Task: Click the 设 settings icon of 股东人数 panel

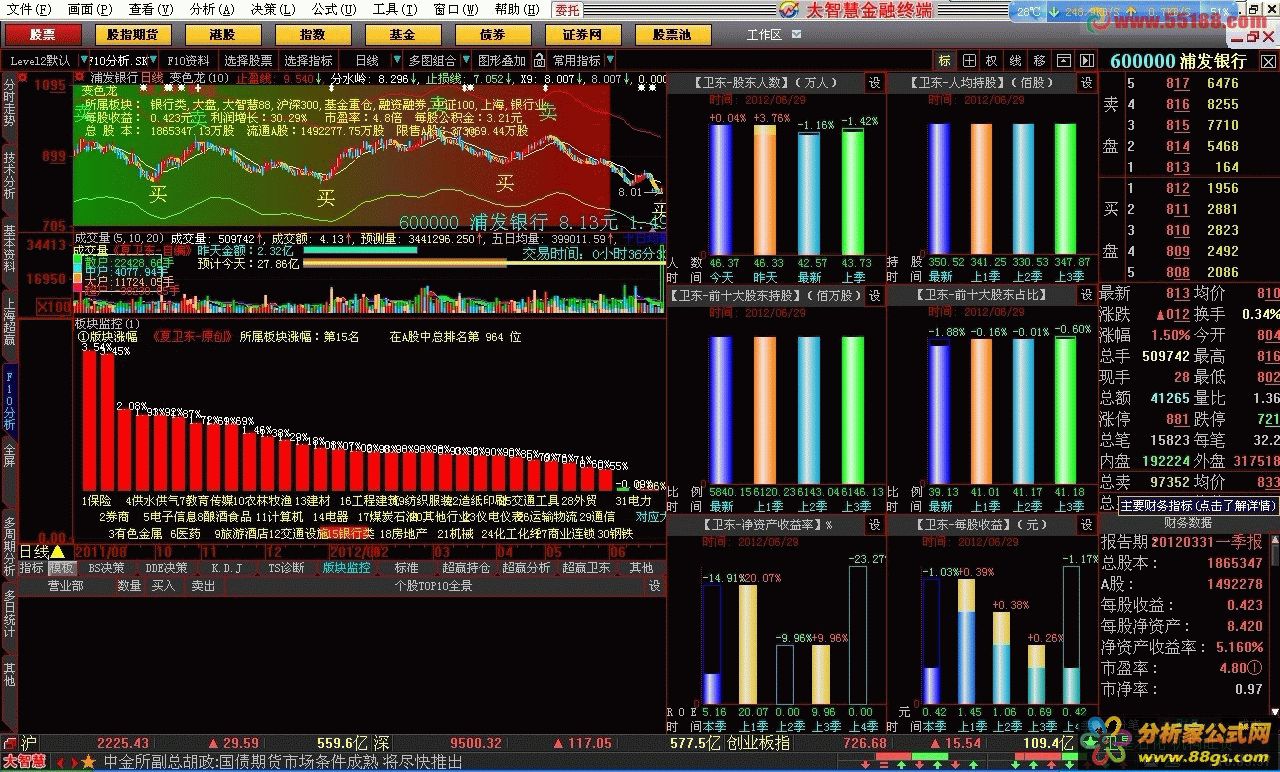Action: [874, 83]
